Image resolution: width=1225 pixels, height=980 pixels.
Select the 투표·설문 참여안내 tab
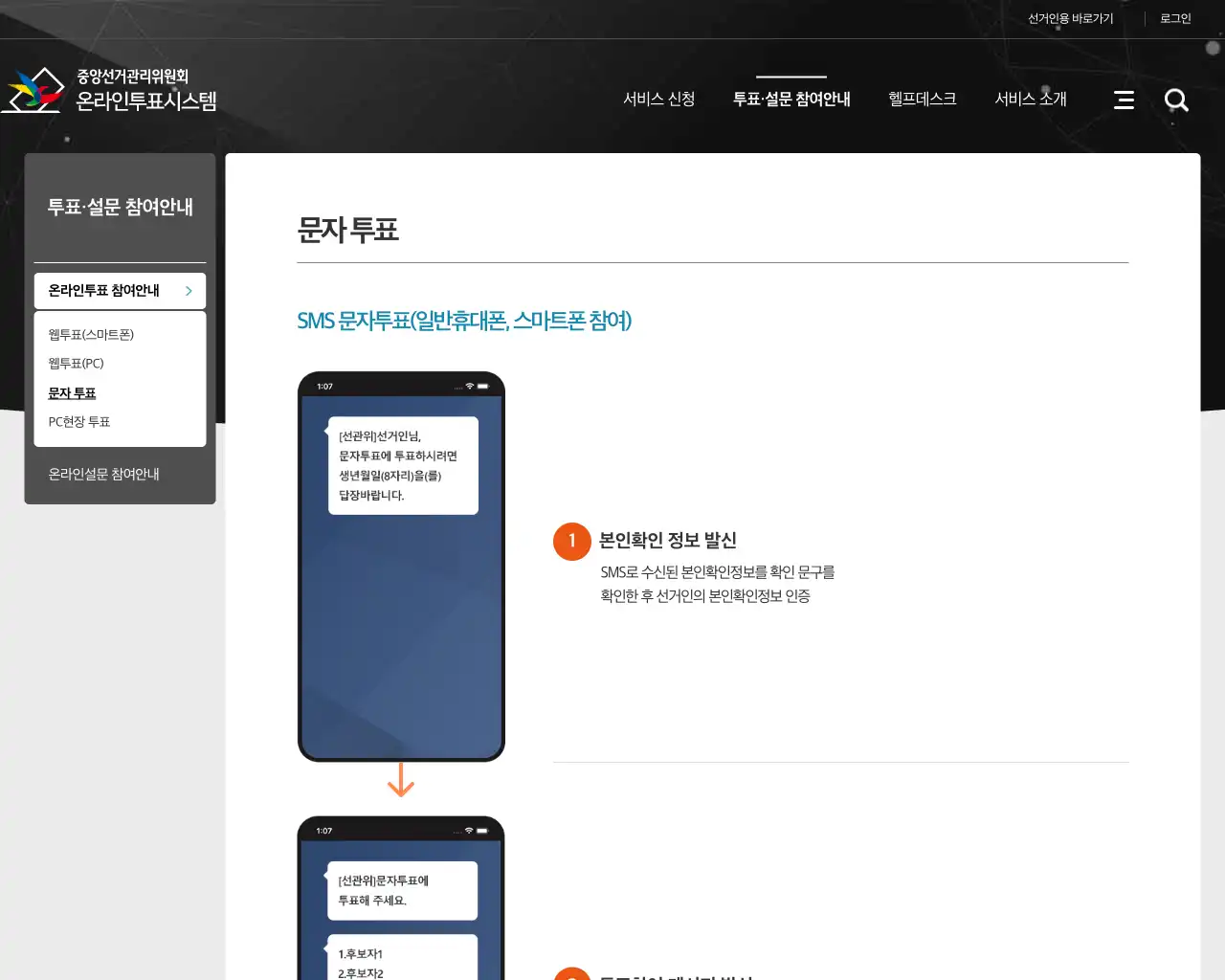(x=791, y=99)
